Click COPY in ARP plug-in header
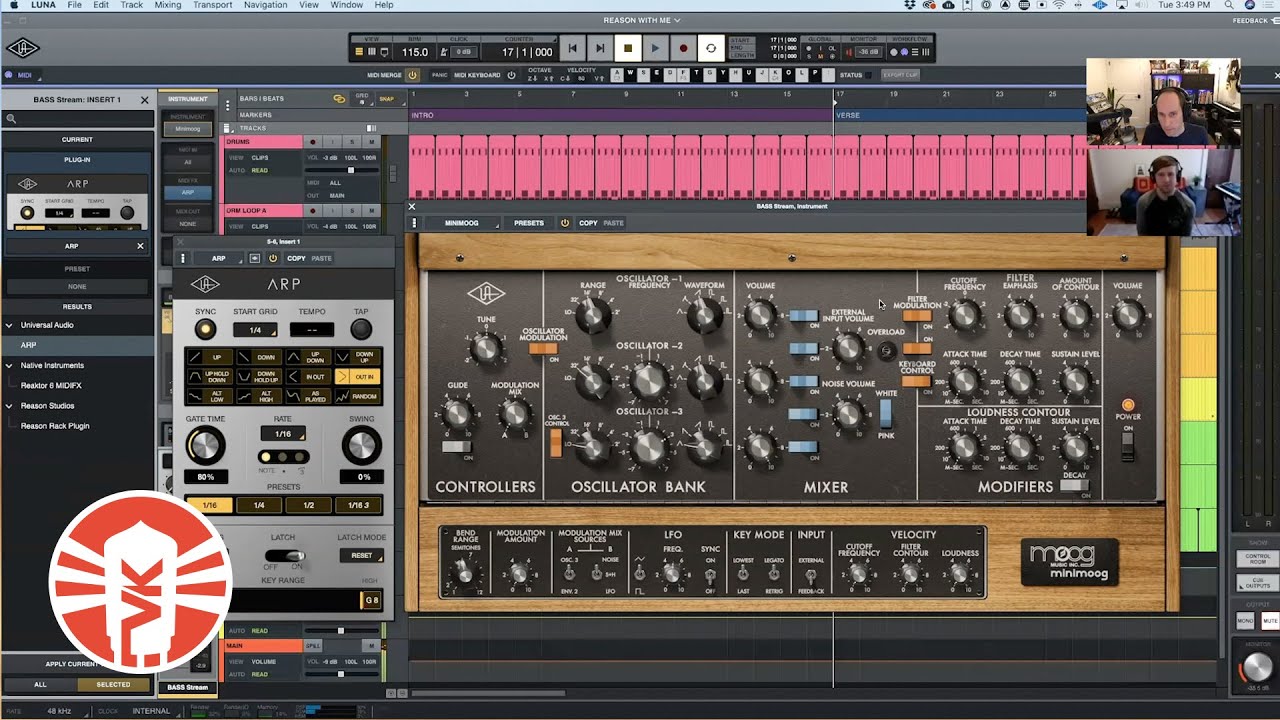The image size is (1280, 720). (296, 258)
